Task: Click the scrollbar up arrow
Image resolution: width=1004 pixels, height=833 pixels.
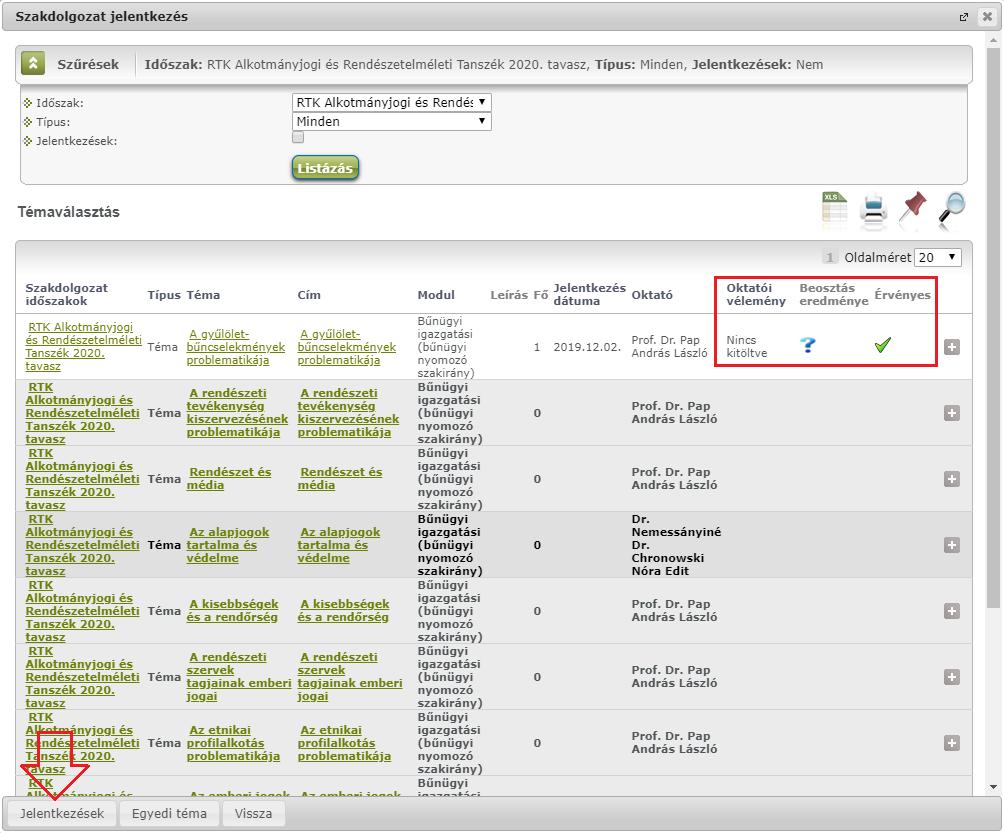Action: click(993, 40)
